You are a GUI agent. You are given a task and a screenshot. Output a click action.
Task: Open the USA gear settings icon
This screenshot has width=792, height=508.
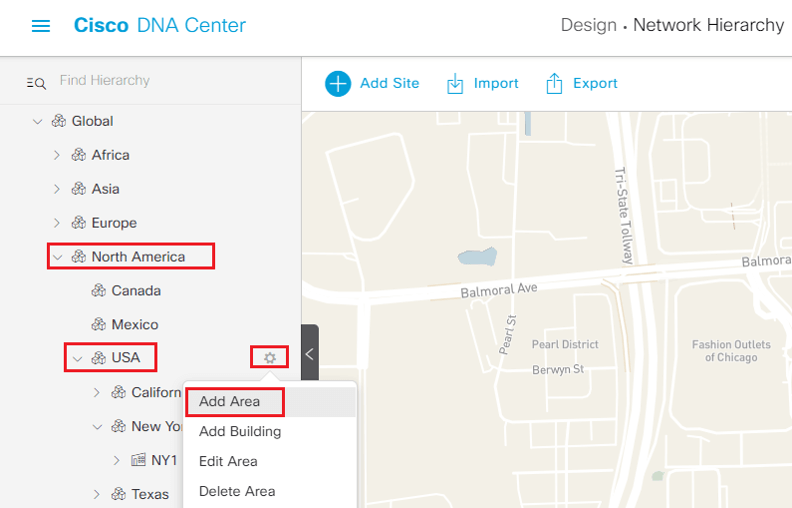(270, 358)
